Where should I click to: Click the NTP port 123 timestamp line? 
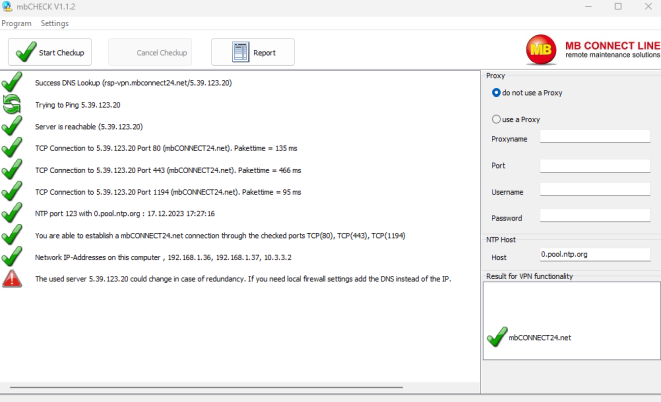click(125, 214)
